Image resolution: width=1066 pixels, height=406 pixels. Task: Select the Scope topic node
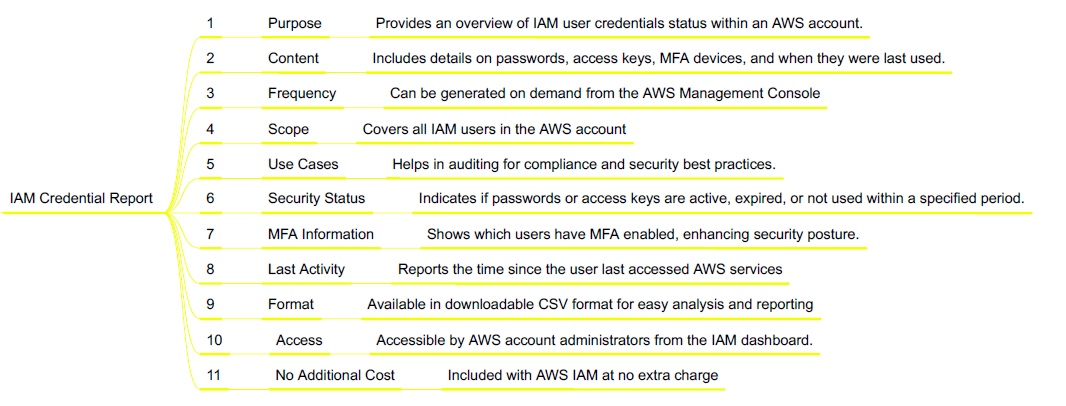tap(288, 129)
